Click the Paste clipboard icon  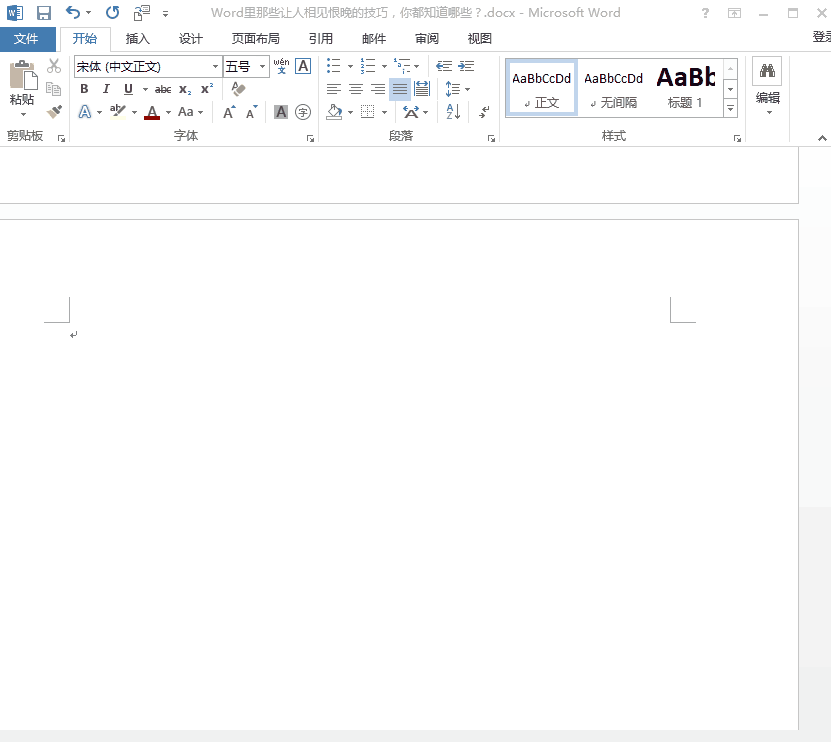tap(23, 75)
